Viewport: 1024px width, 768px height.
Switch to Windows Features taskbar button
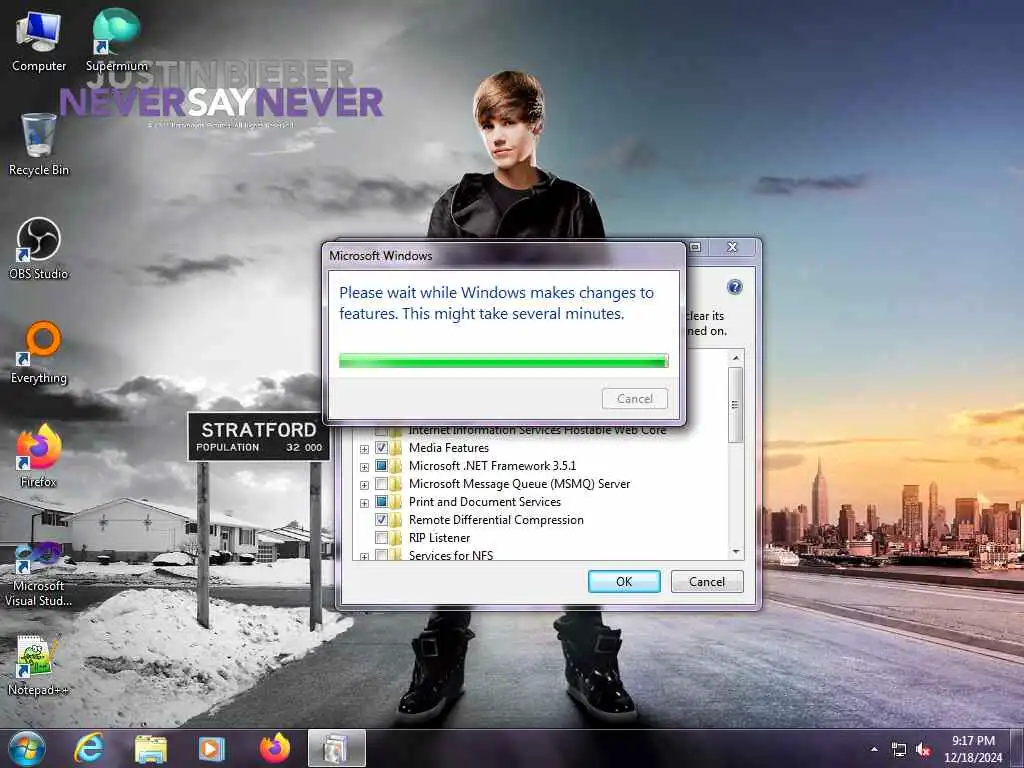click(x=336, y=748)
